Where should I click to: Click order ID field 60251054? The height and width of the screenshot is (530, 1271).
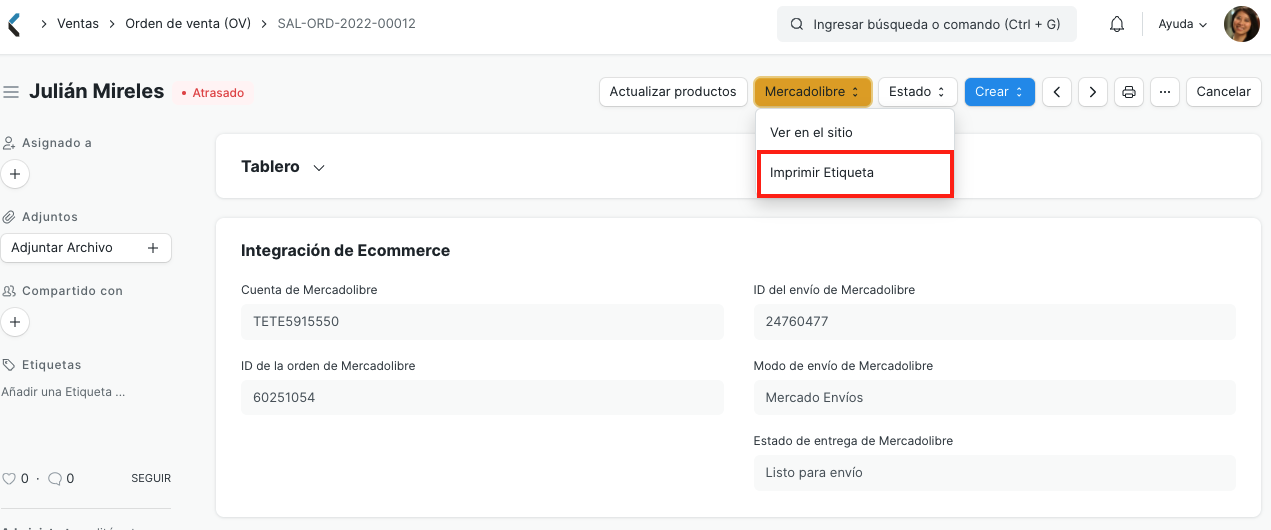point(482,397)
